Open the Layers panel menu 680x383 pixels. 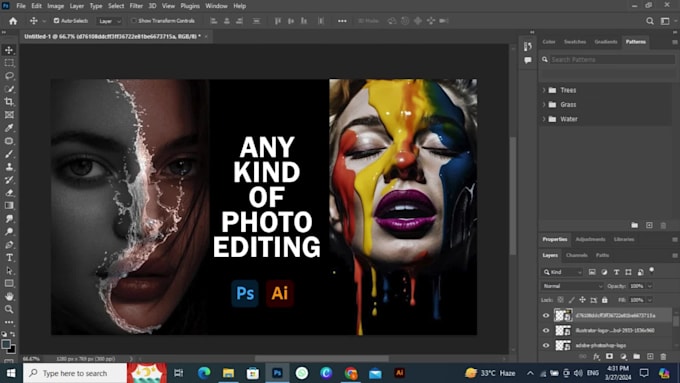(x=674, y=255)
